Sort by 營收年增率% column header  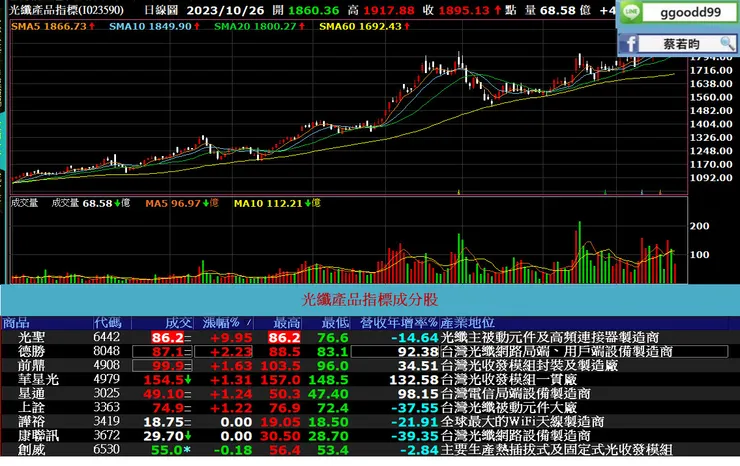click(x=399, y=323)
